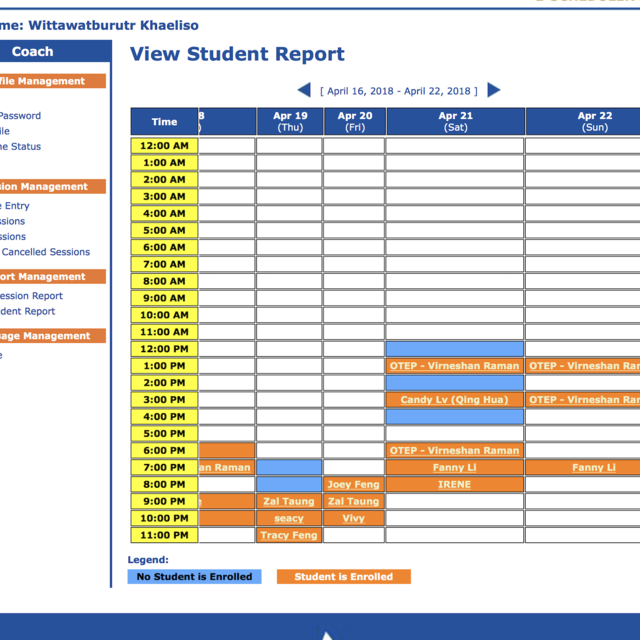Open Zal Taung session on Friday

[353, 501]
